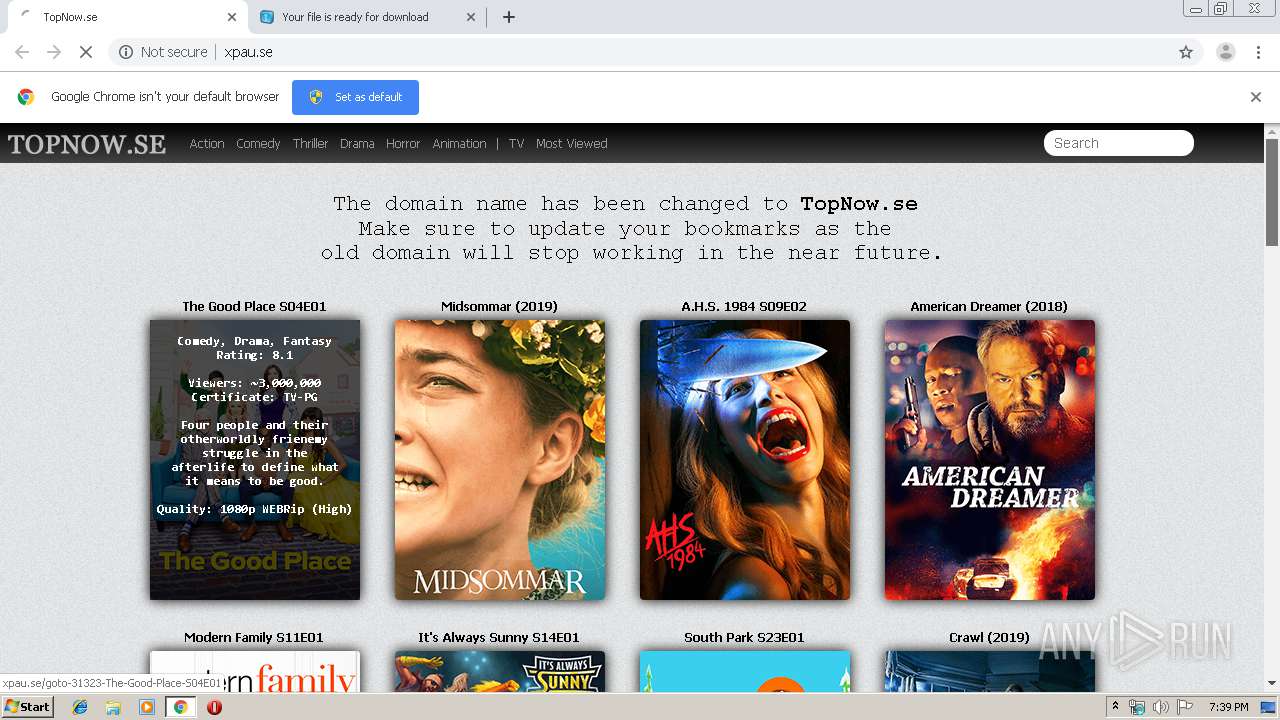The image size is (1280, 720).
Task: Click the Midsommar (2019) title
Action: pyautogui.click(x=499, y=306)
